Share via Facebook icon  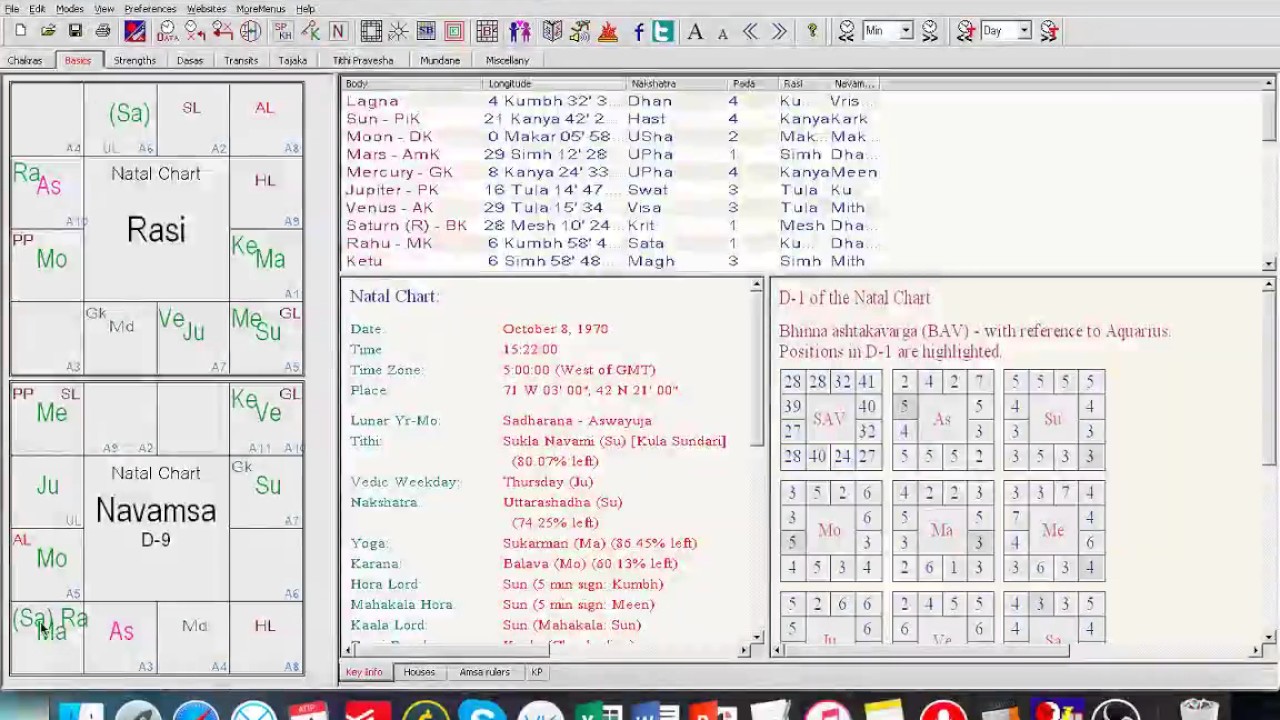coord(639,32)
